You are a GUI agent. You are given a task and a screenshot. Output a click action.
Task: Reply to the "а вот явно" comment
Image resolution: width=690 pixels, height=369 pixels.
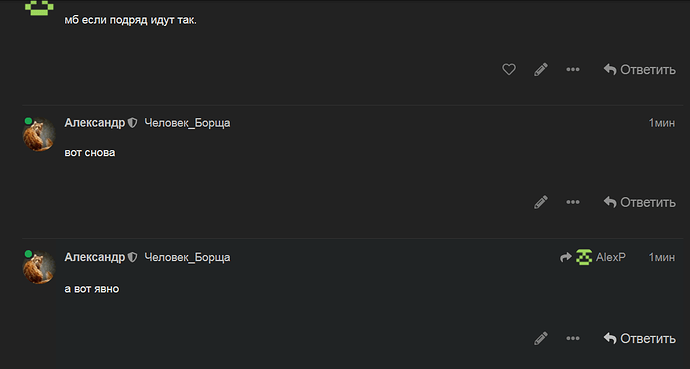(x=639, y=338)
